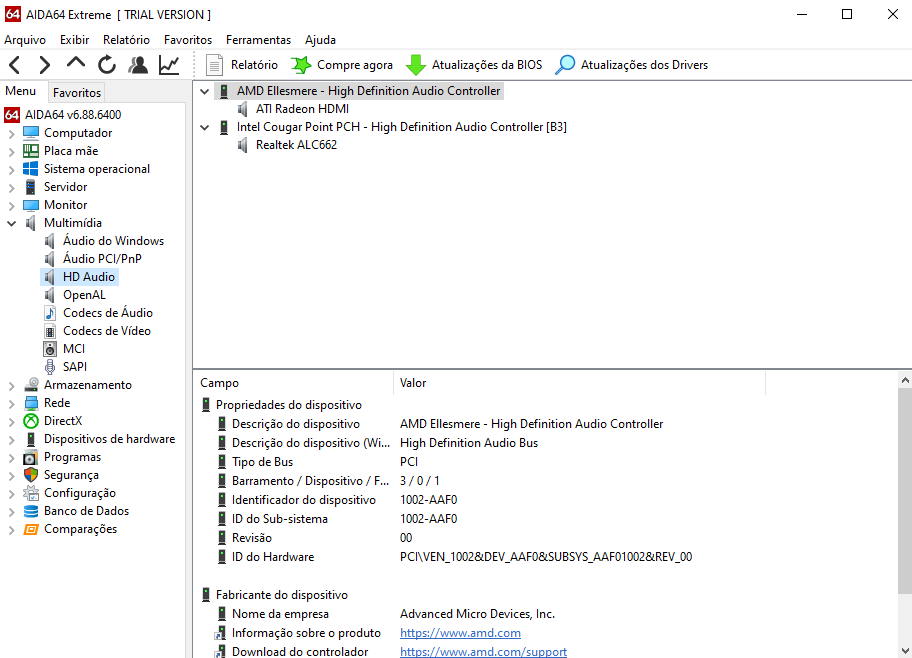Open Atualizações dos Drivers
The image size is (912, 658).
[x=631, y=65]
